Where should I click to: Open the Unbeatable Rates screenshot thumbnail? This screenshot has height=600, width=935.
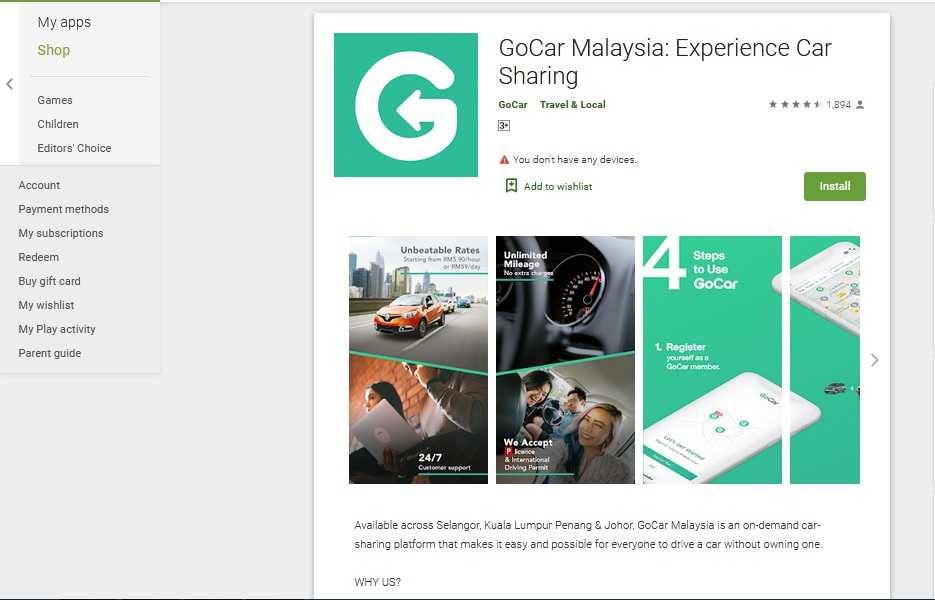point(418,360)
